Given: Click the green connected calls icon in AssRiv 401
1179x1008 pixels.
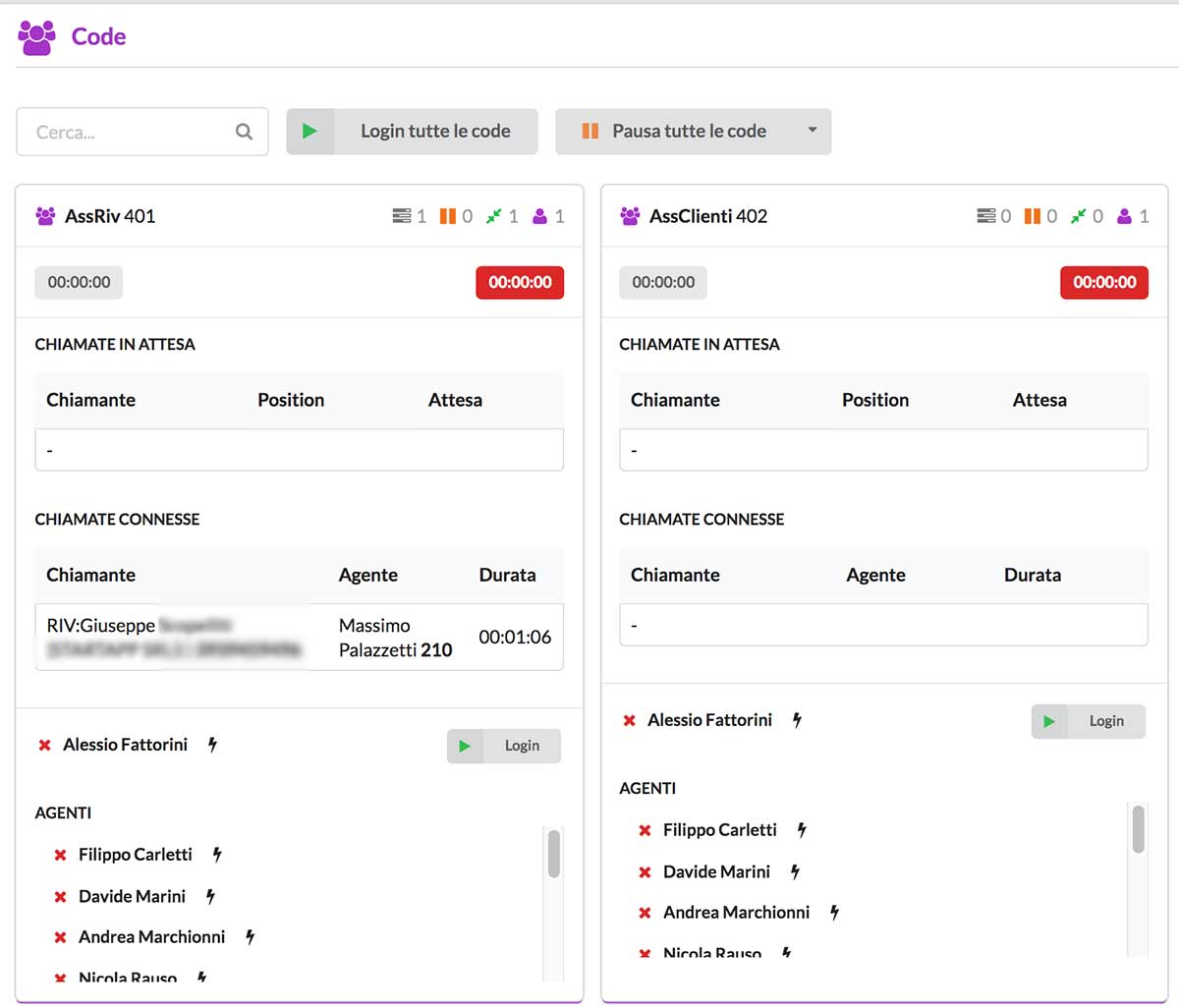Looking at the screenshot, I should pyautogui.click(x=493, y=216).
